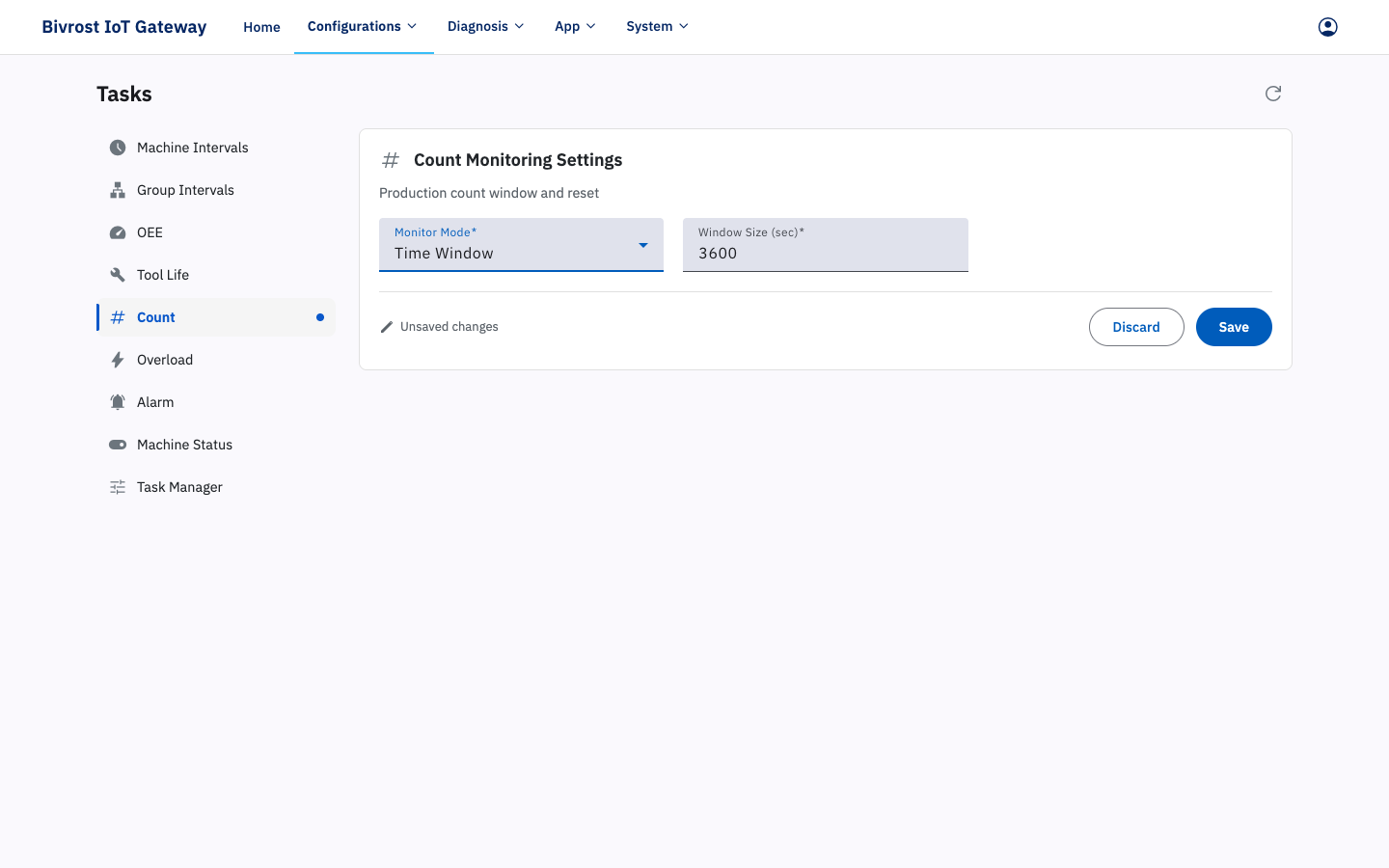The width and height of the screenshot is (1389, 868).
Task: Expand the System menu
Action: pyautogui.click(x=658, y=26)
